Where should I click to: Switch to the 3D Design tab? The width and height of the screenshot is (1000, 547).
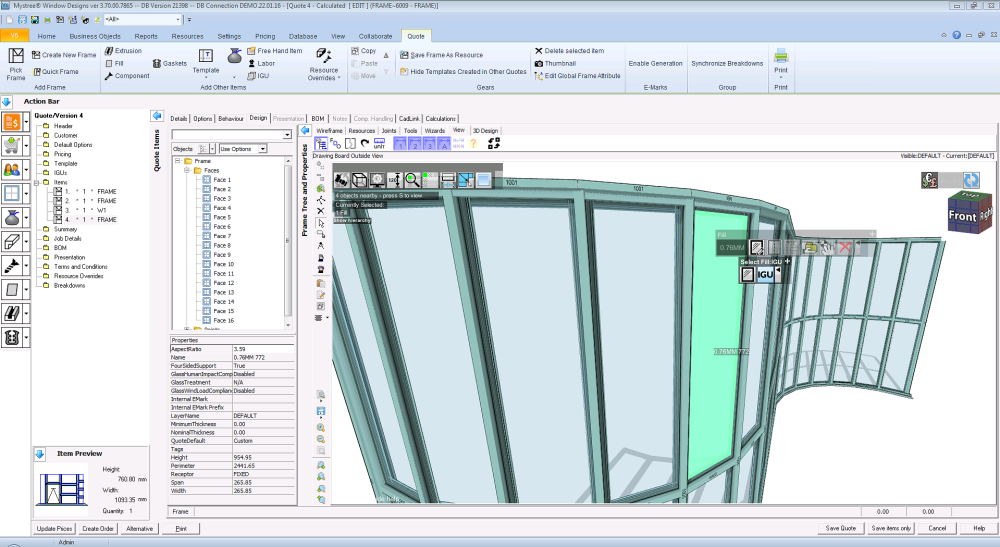click(x=484, y=131)
